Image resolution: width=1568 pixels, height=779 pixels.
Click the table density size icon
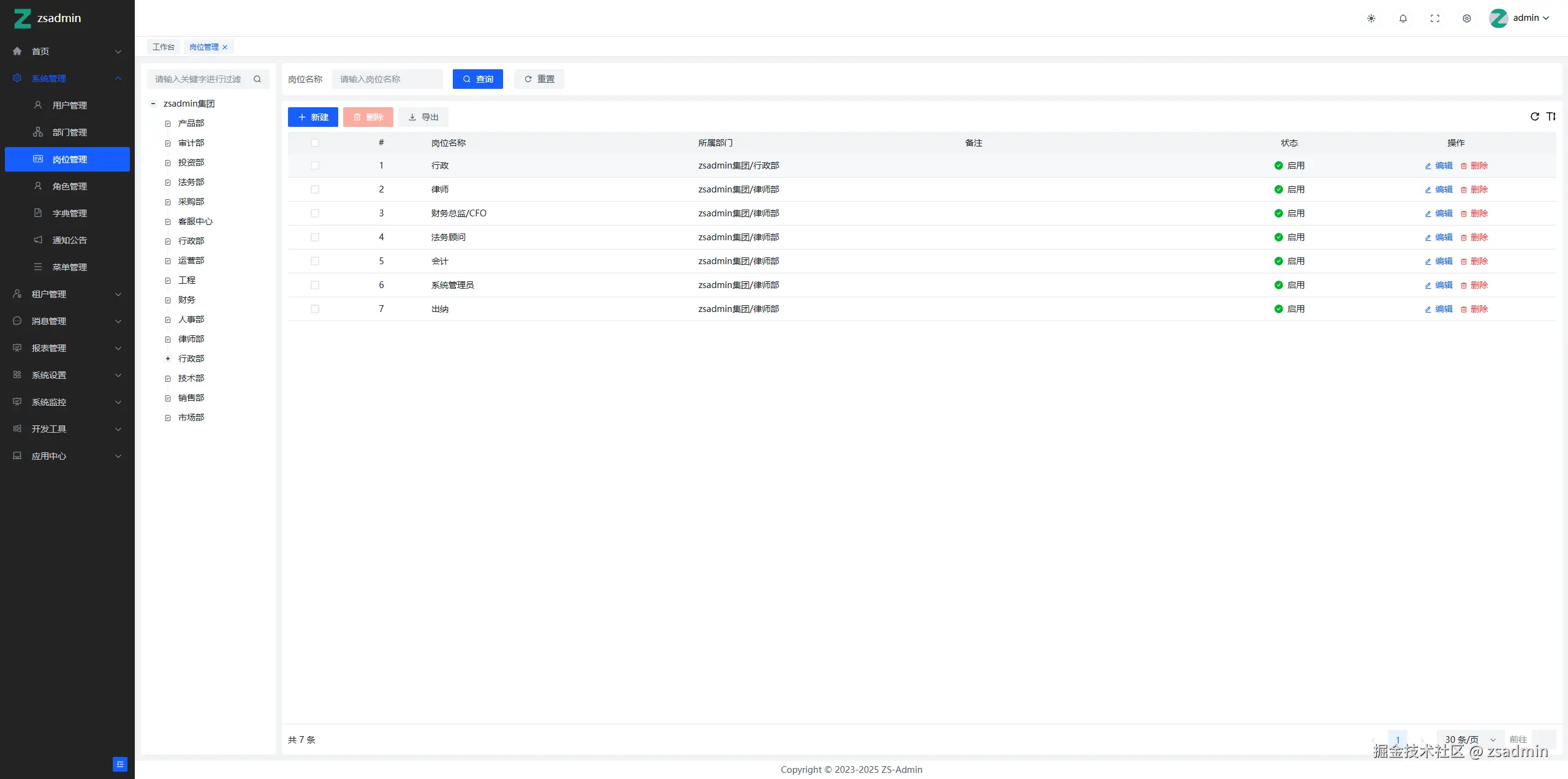[1551, 116]
